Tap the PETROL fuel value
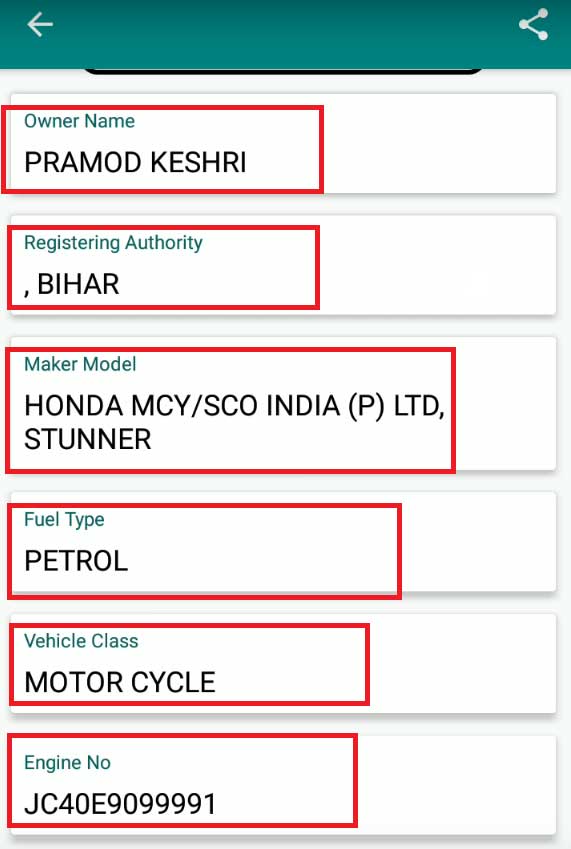This screenshot has height=849, width=571. click(76, 561)
